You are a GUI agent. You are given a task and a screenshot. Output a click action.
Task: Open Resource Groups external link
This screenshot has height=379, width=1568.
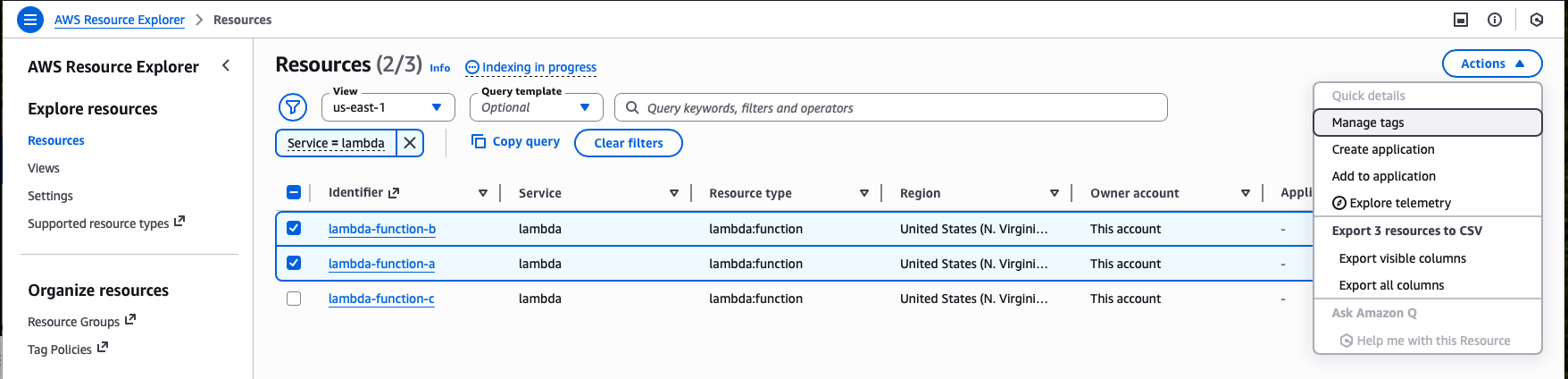(130, 319)
